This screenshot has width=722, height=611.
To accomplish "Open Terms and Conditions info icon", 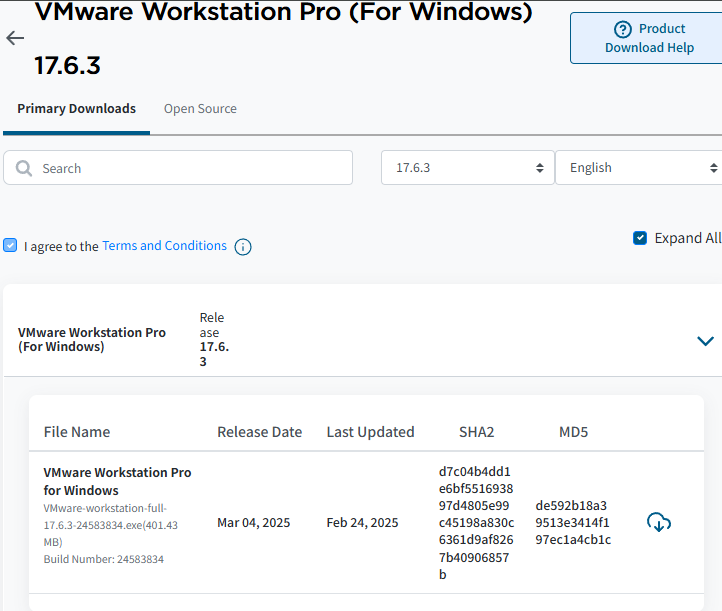I will tap(243, 247).
